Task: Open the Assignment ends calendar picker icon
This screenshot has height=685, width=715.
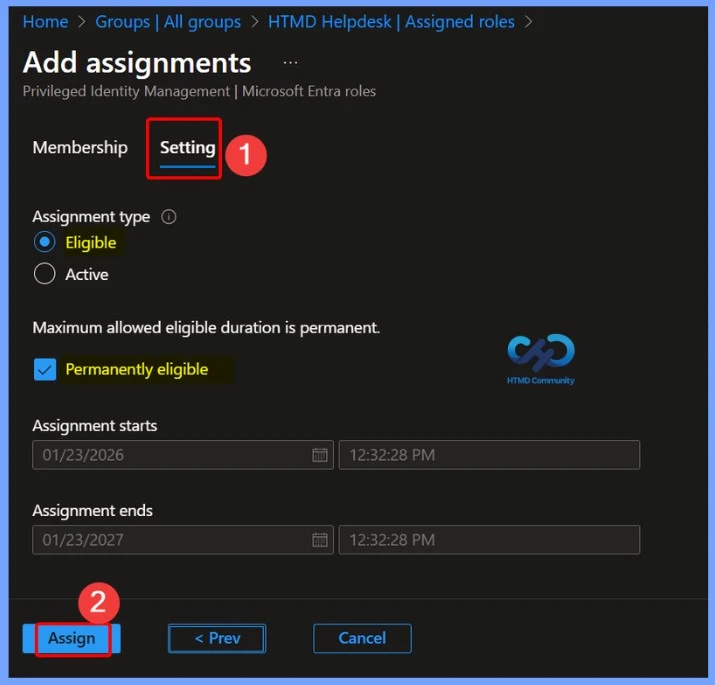Action: (320, 540)
